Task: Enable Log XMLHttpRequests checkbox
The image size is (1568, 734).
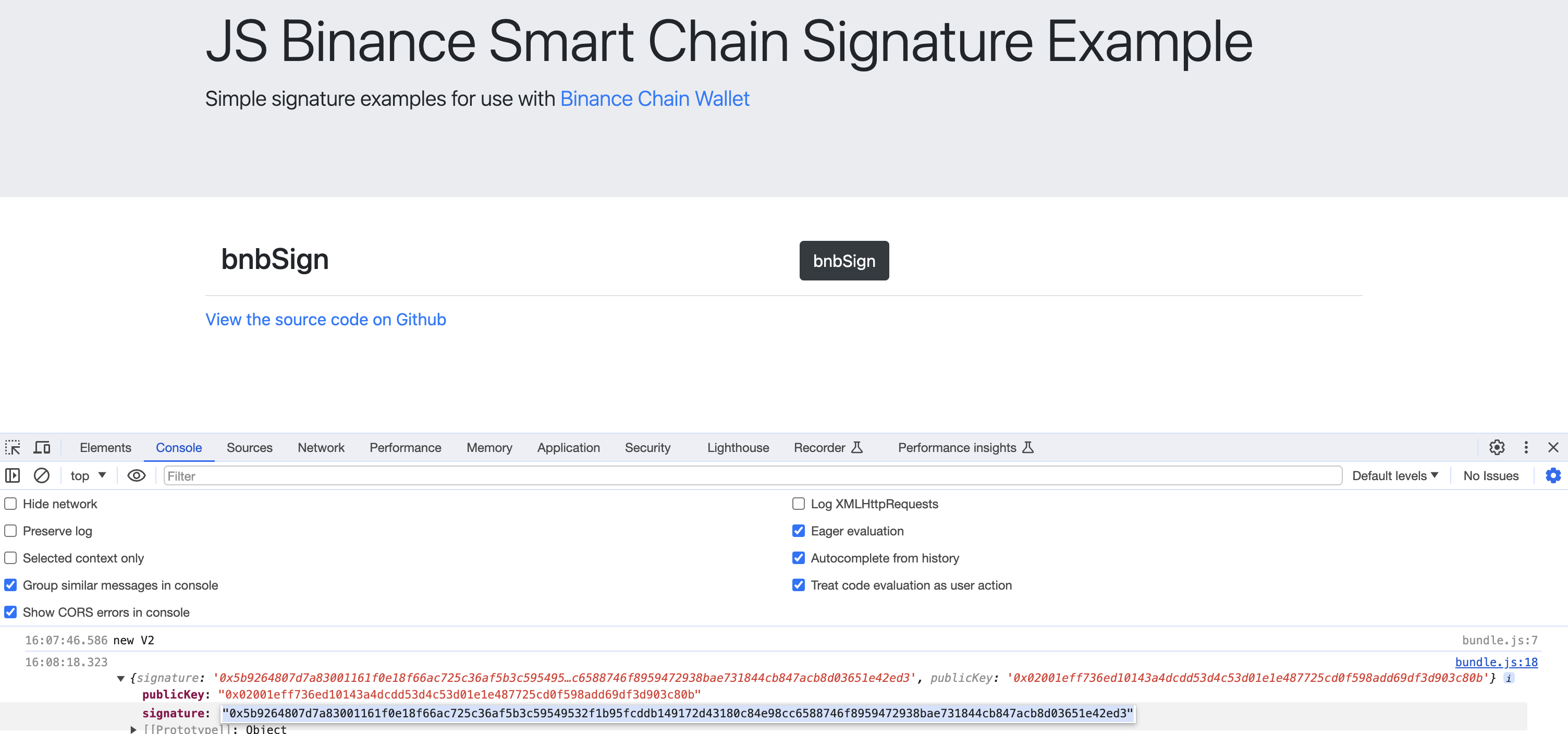Action: point(798,504)
